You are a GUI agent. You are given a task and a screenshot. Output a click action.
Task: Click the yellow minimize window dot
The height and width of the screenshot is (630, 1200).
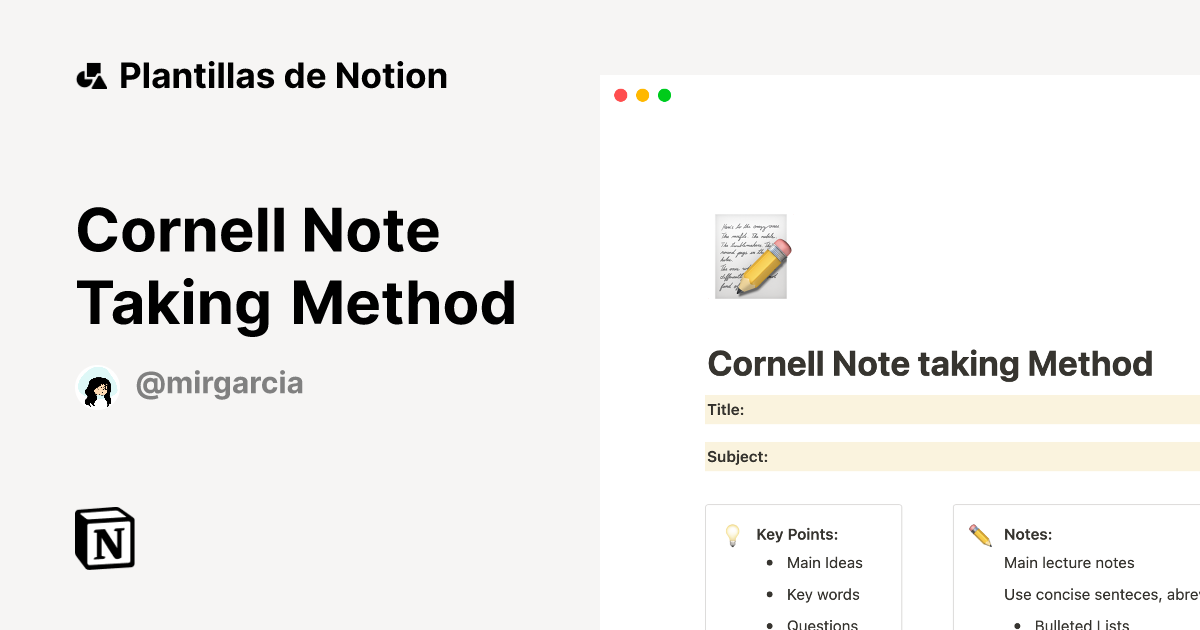[642, 95]
